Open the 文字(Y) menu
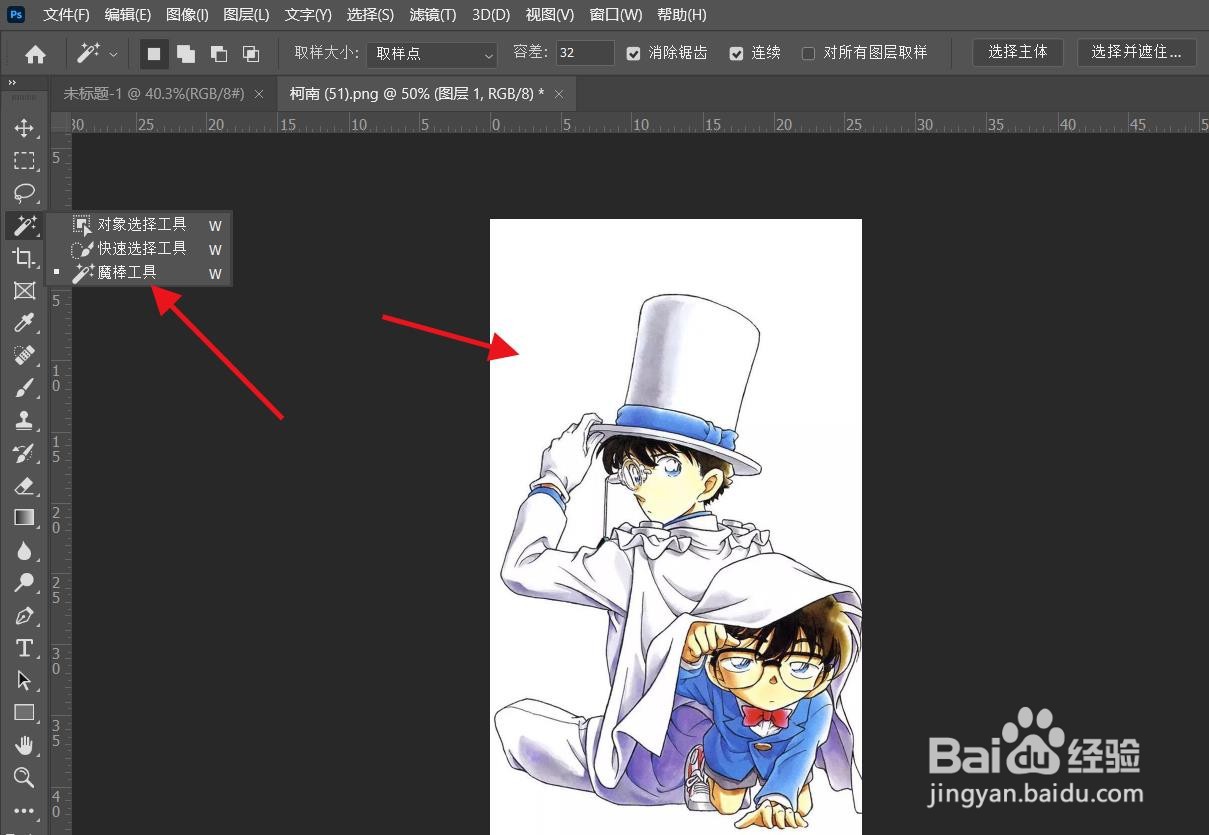 308,15
